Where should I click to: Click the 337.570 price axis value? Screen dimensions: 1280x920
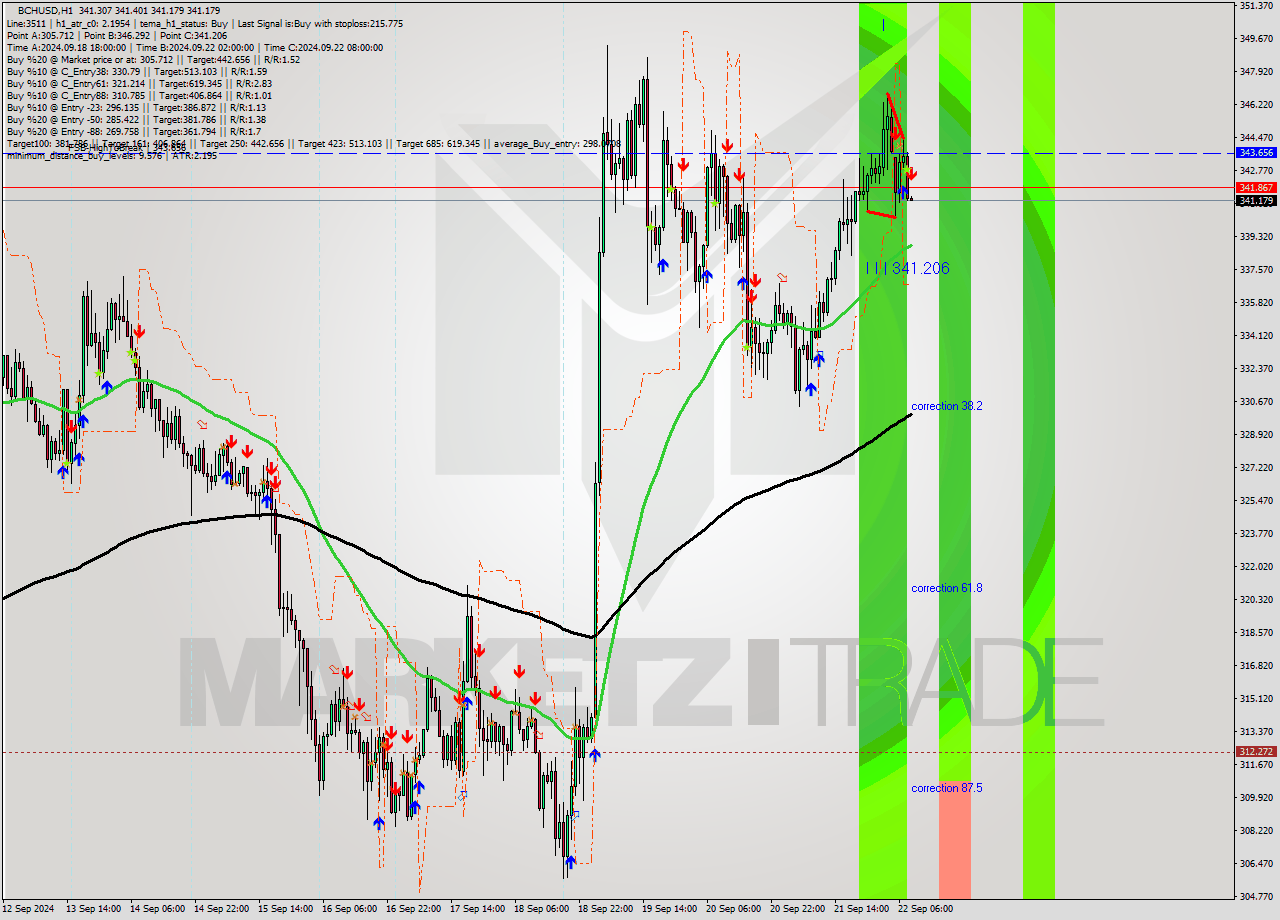click(1256, 269)
